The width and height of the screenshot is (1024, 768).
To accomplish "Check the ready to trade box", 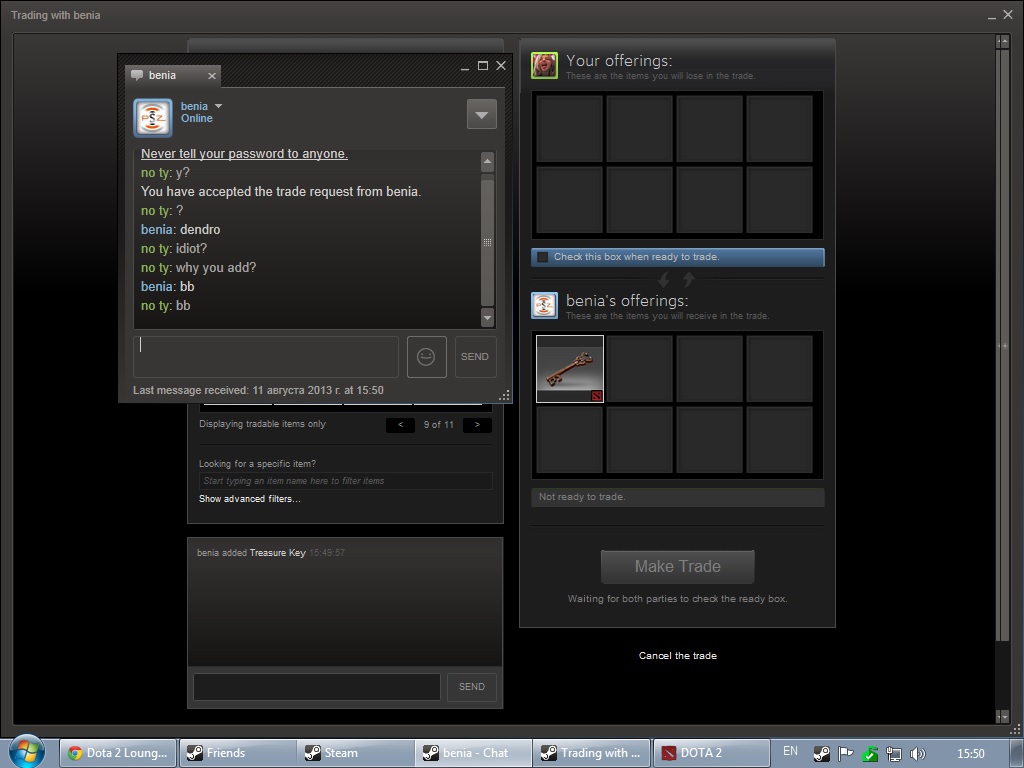I will 543,257.
